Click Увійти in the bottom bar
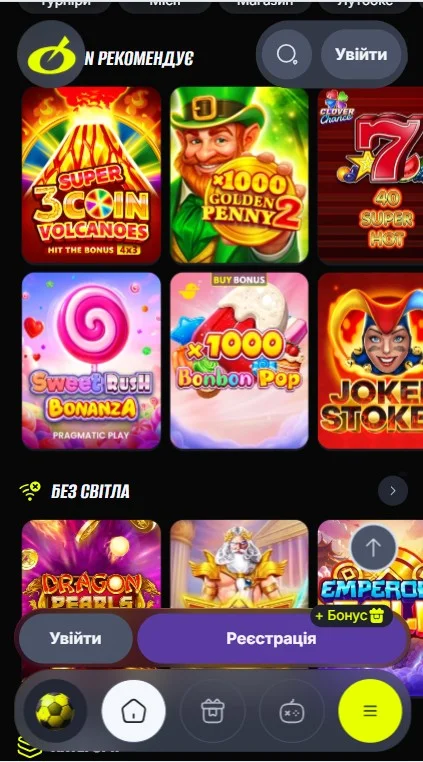The height and width of the screenshot is (762, 423). pyautogui.click(x=75, y=638)
